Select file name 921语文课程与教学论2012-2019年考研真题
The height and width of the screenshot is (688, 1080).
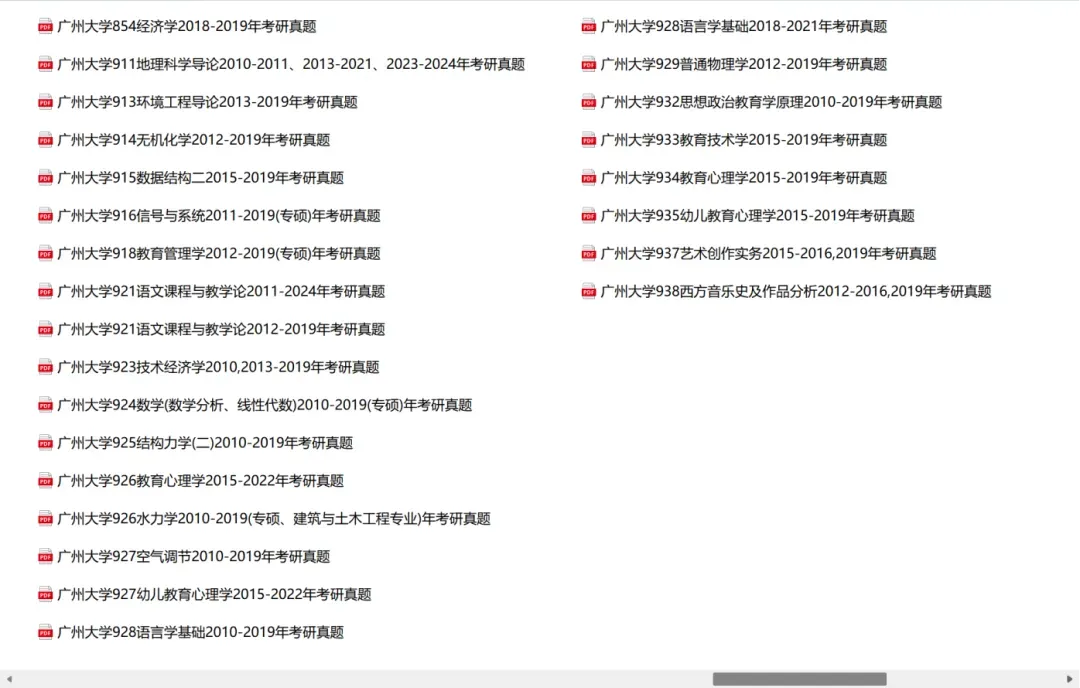[221, 329]
